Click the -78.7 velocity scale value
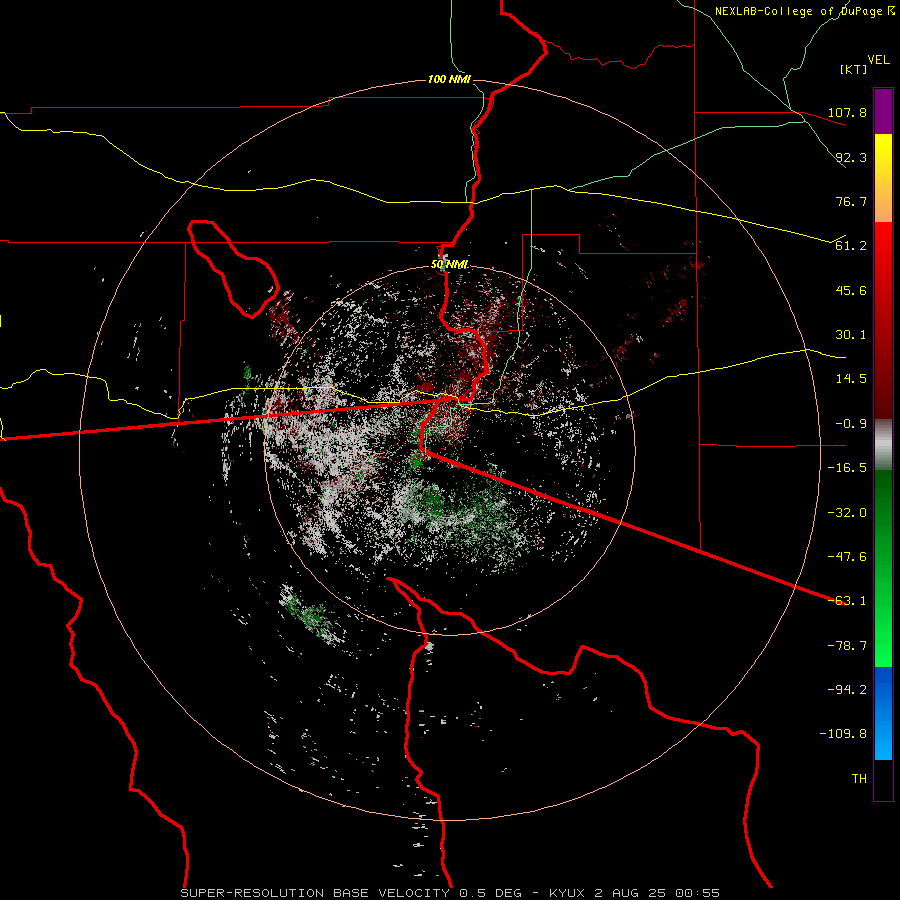This screenshot has width=900, height=900. coord(847,646)
